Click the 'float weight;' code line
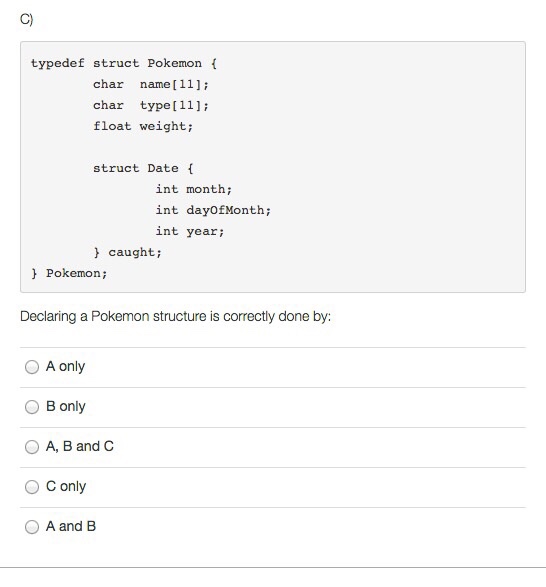The image size is (546, 587). pos(143,126)
